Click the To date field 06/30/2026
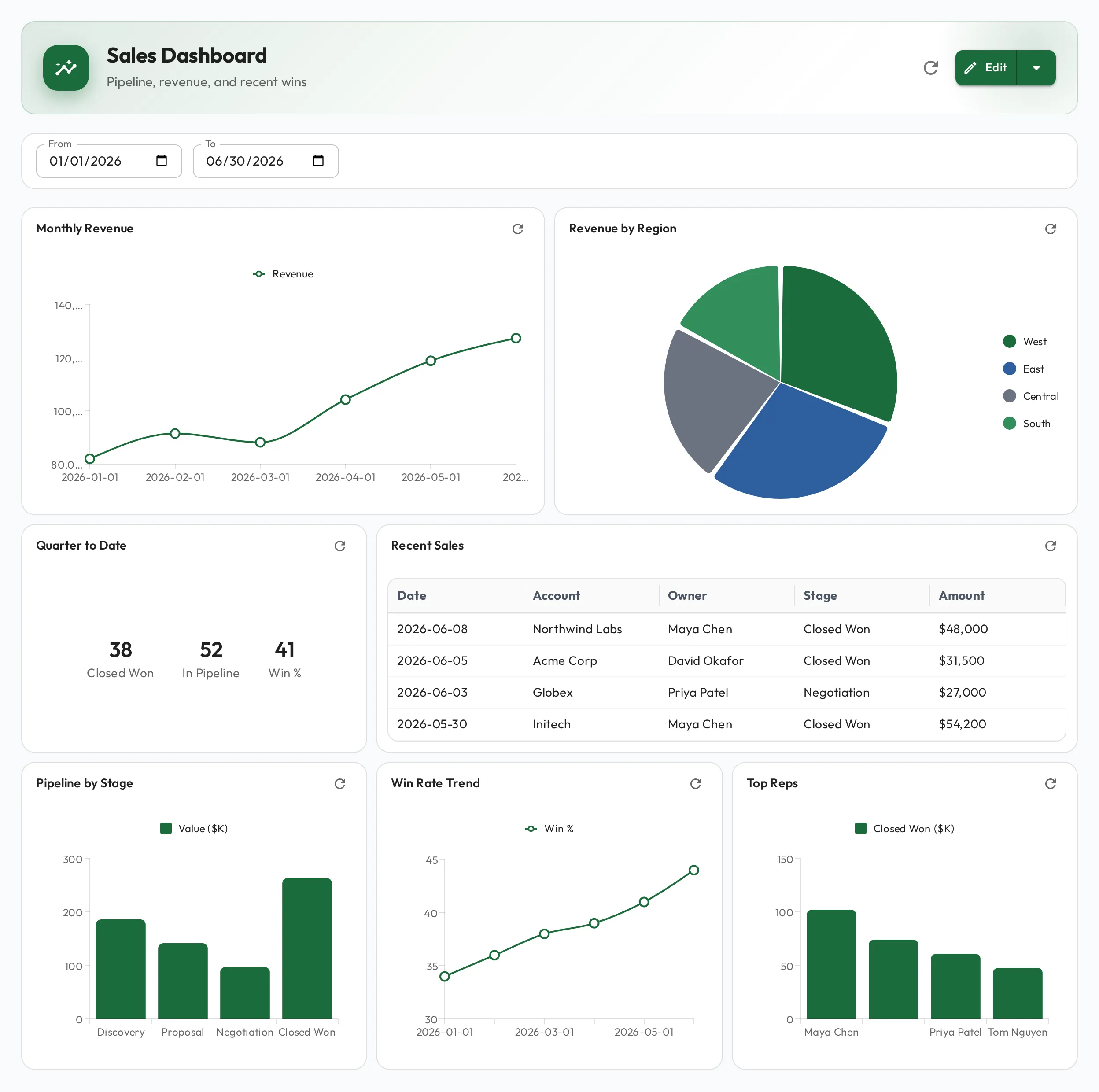1099x1092 pixels. click(266, 161)
